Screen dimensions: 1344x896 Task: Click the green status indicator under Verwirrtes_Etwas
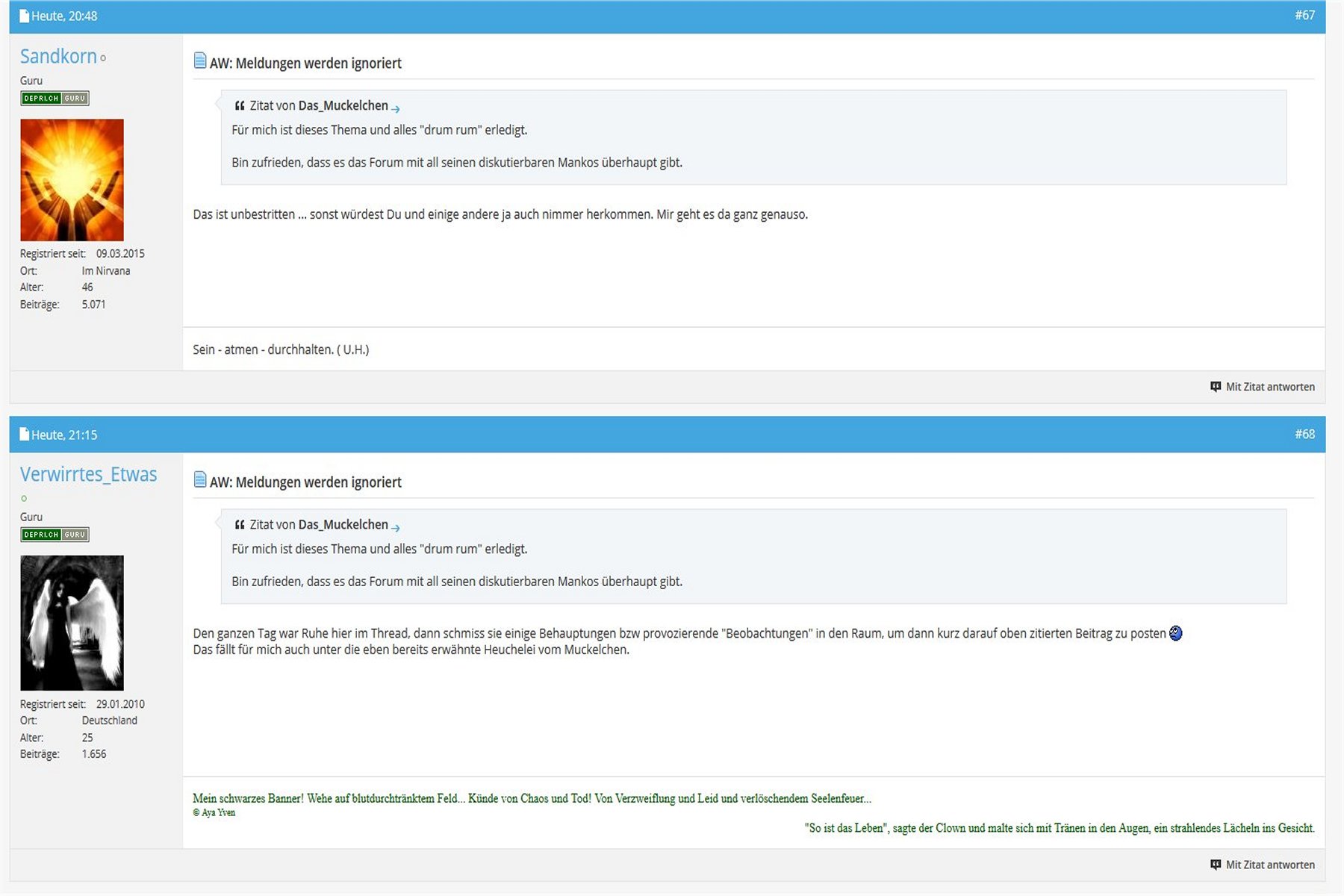tap(24, 498)
